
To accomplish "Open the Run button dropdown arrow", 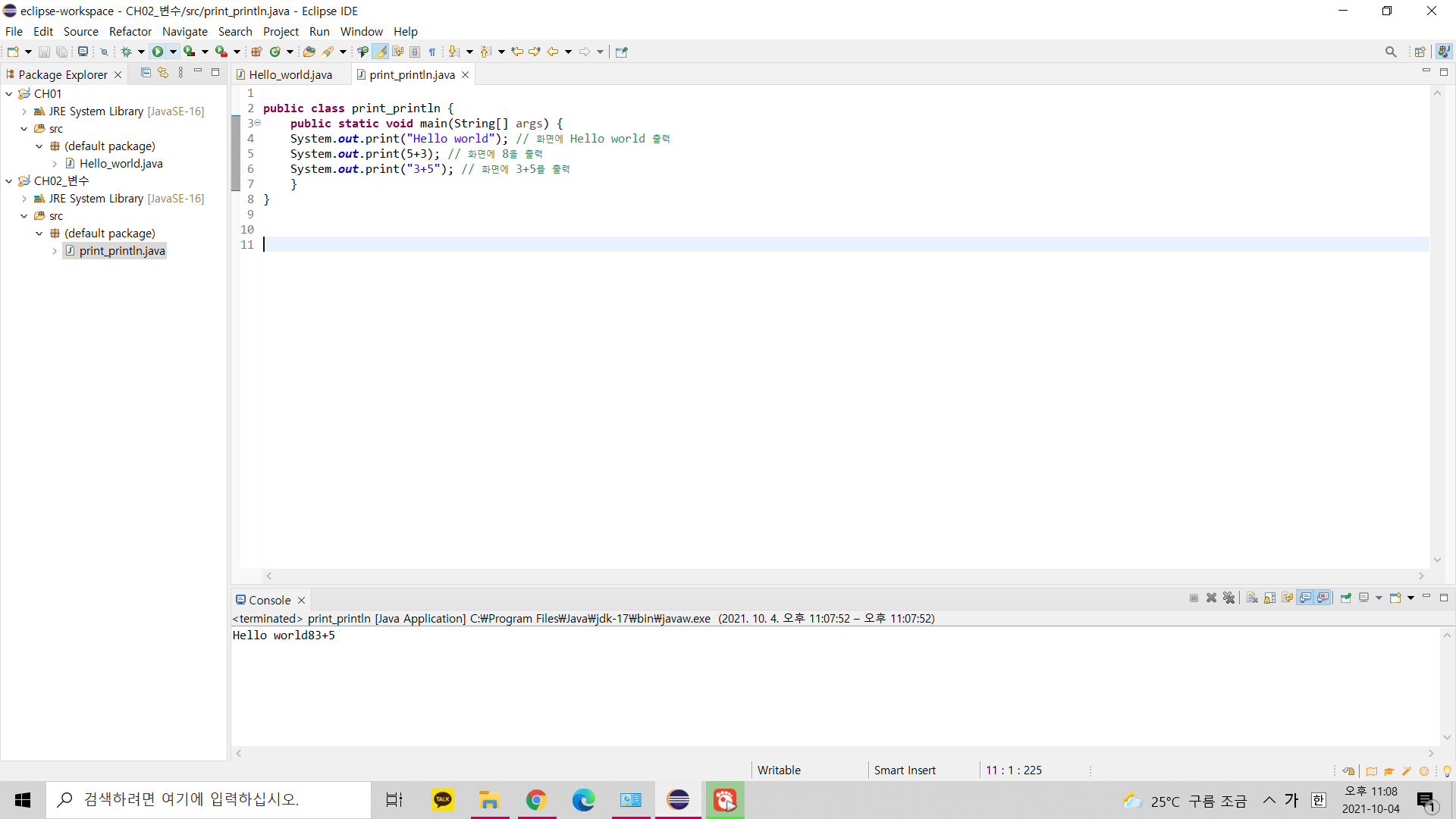I will [173, 52].
